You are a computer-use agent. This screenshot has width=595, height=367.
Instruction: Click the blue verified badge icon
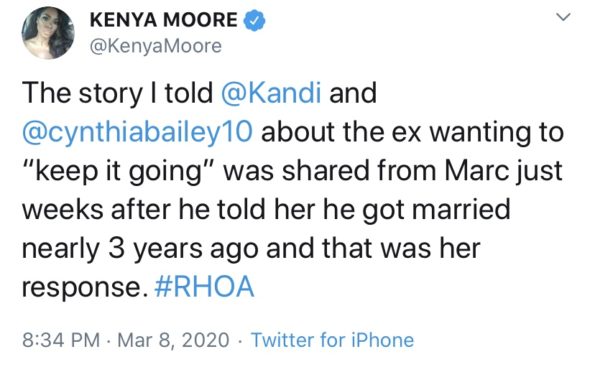point(254,20)
